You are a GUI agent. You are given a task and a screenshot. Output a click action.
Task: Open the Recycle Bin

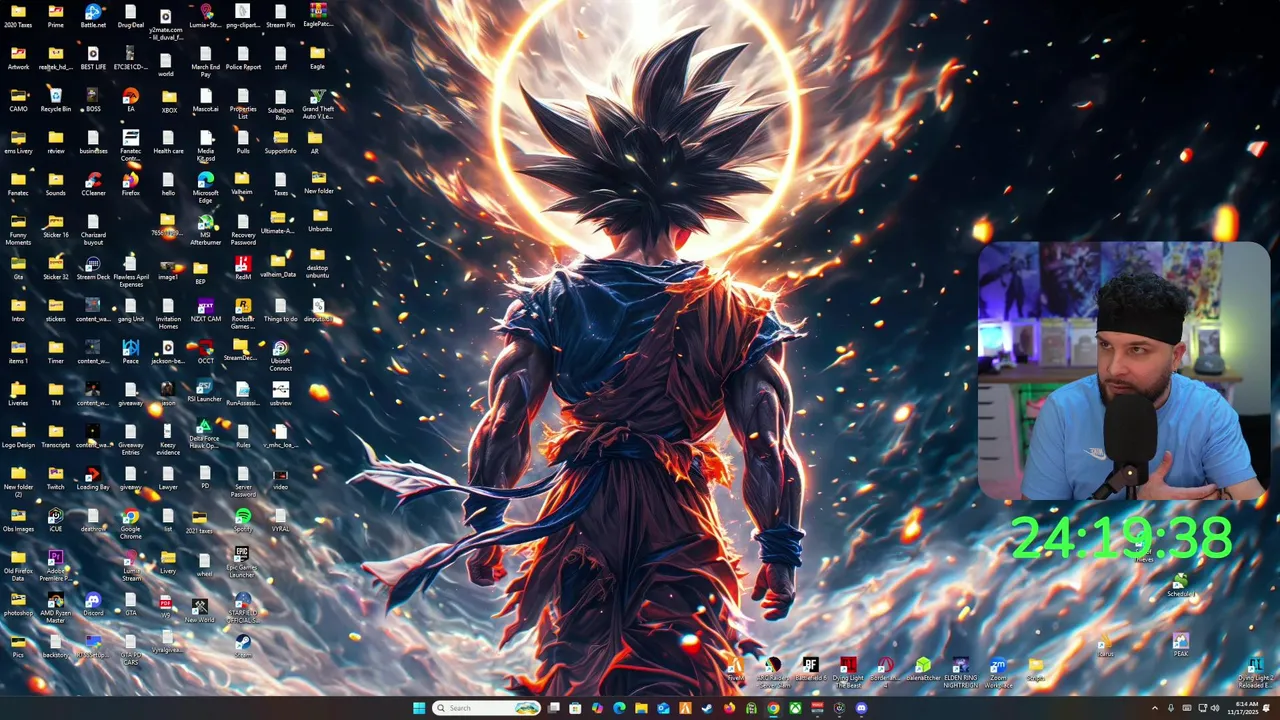tap(55, 100)
